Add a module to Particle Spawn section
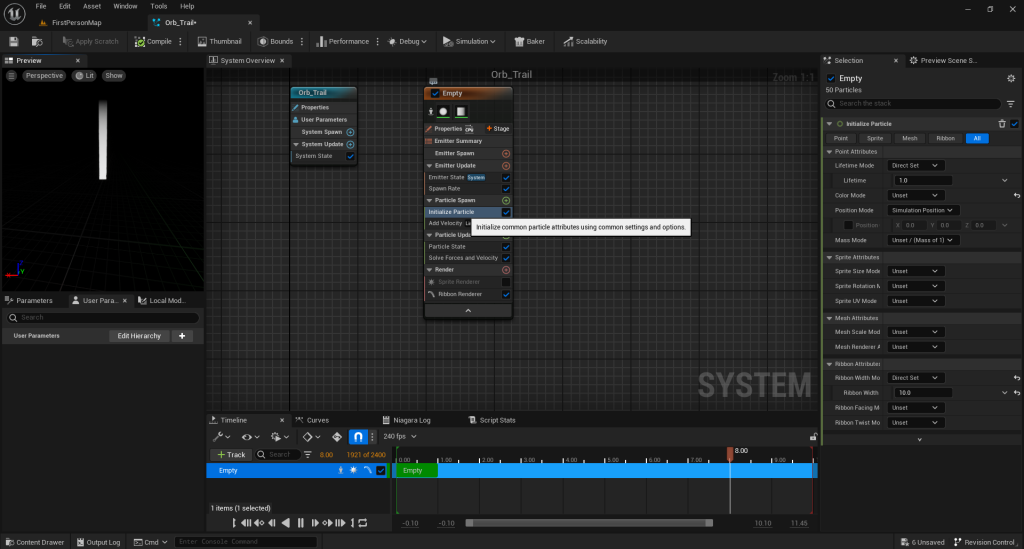The image size is (1024, 549). tap(506, 200)
